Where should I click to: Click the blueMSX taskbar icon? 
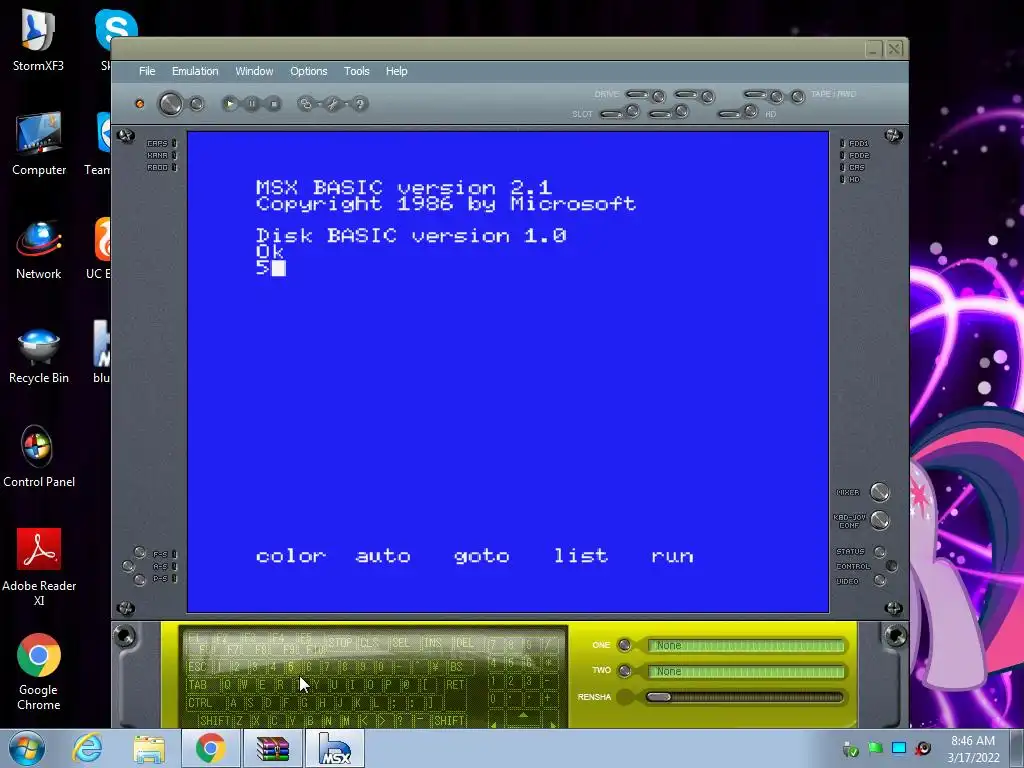pyautogui.click(x=334, y=748)
